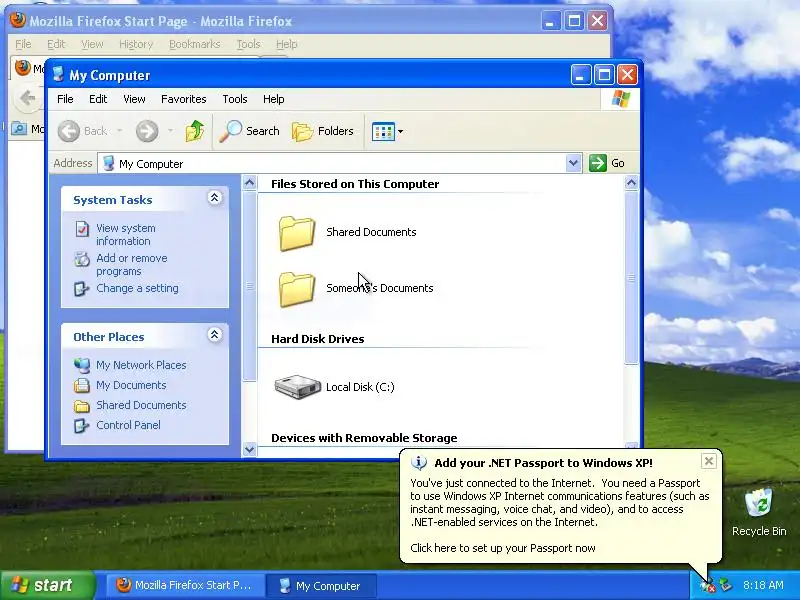This screenshot has height=600, width=800.
Task: Open the Tools menu in My Computer
Action: [x=235, y=99]
